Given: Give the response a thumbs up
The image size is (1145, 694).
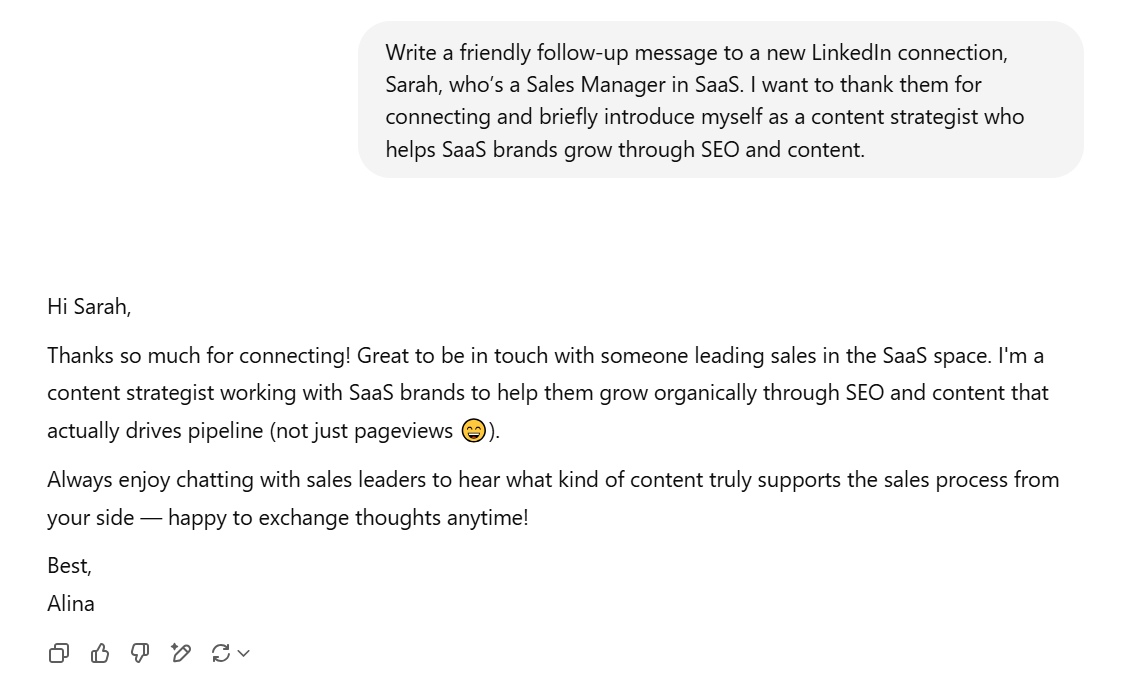Looking at the screenshot, I should (100, 652).
